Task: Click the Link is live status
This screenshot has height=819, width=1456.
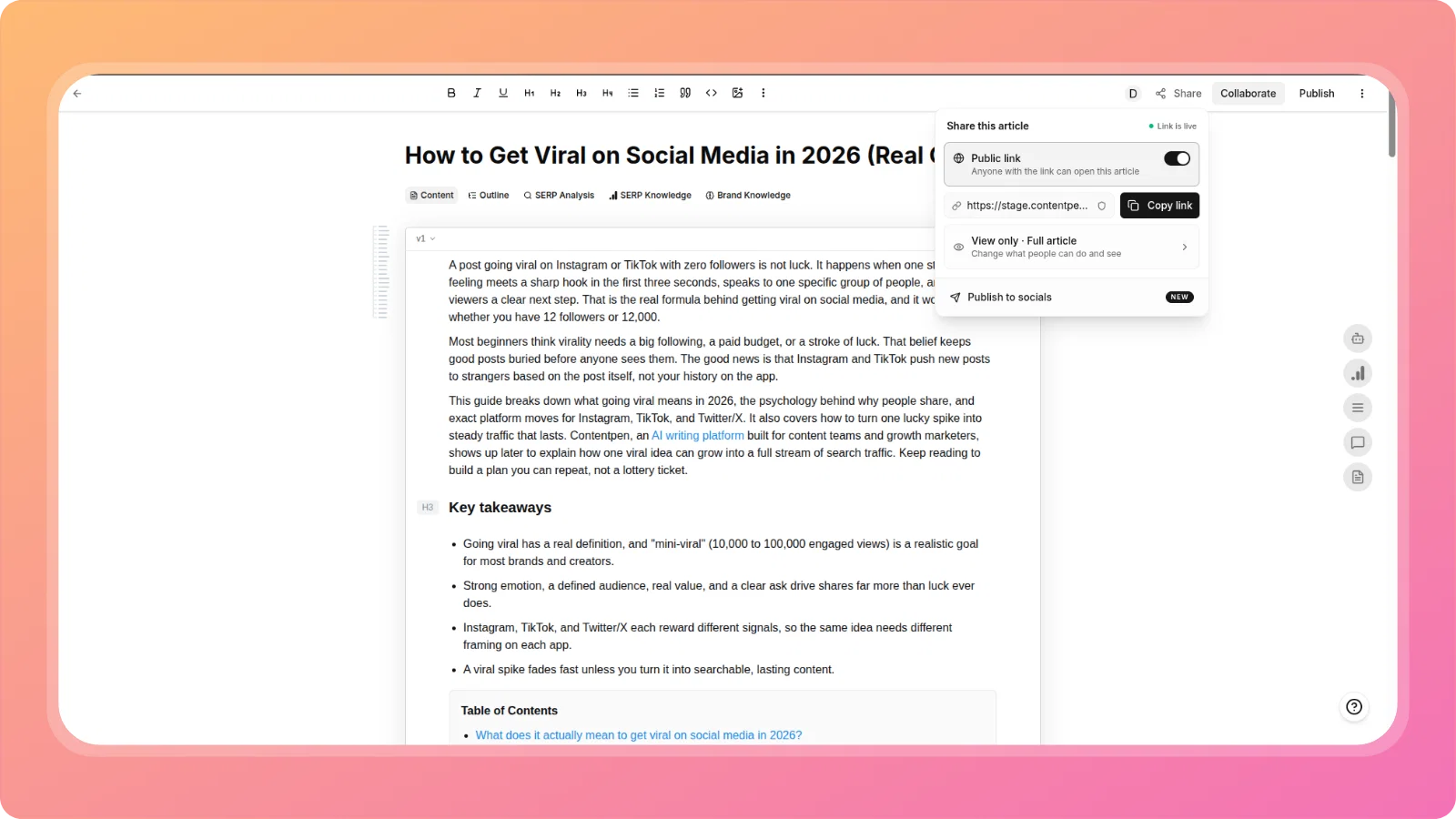Action: (x=1172, y=126)
